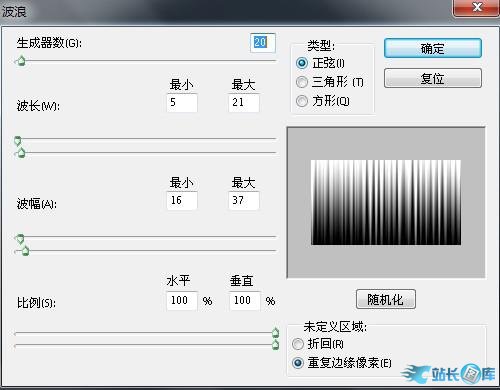The height and width of the screenshot is (390, 500).
Task: Click the 波长 minimum wavelength field
Action: click(182, 102)
